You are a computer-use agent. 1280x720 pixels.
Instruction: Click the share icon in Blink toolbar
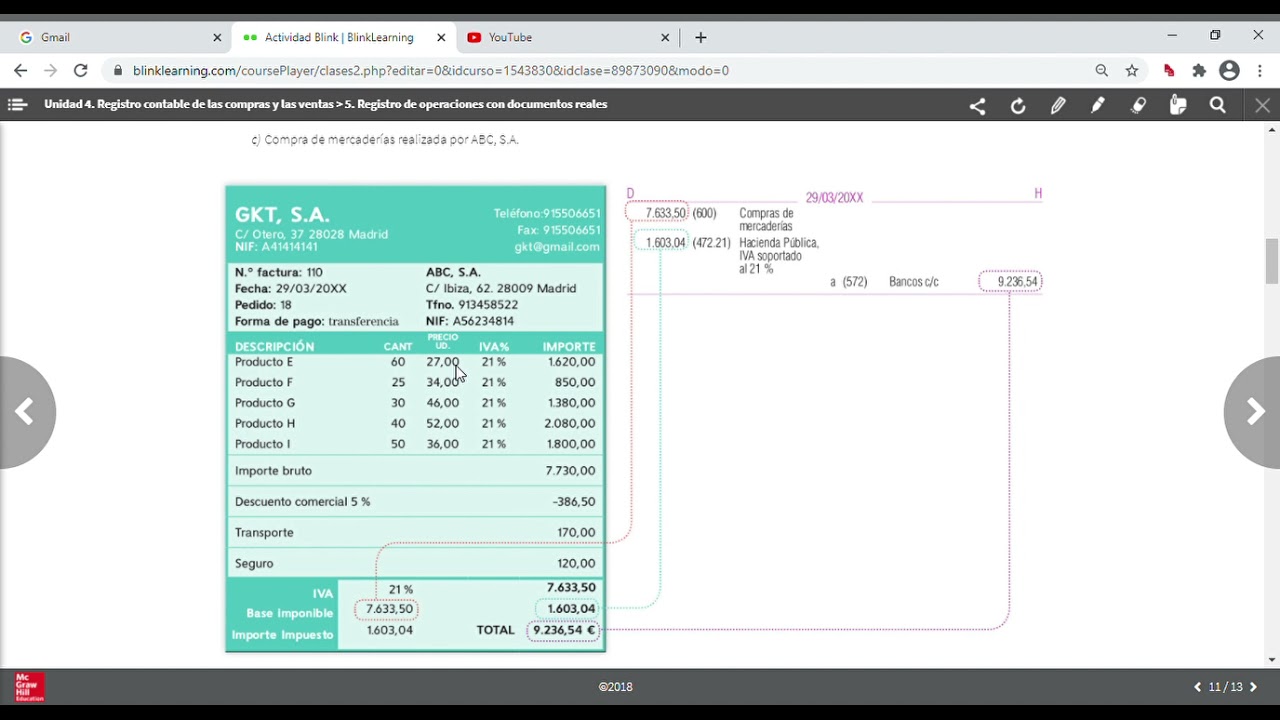[977, 106]
